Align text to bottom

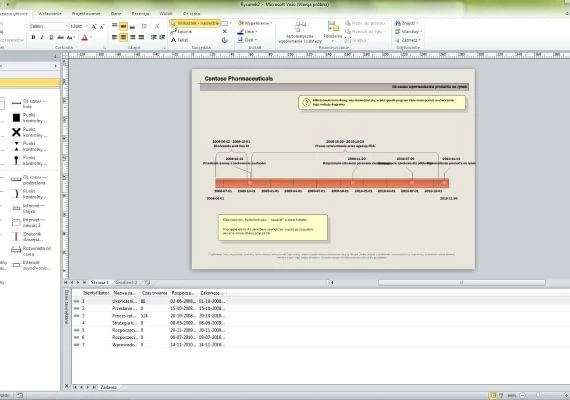[x=132, y=26]
